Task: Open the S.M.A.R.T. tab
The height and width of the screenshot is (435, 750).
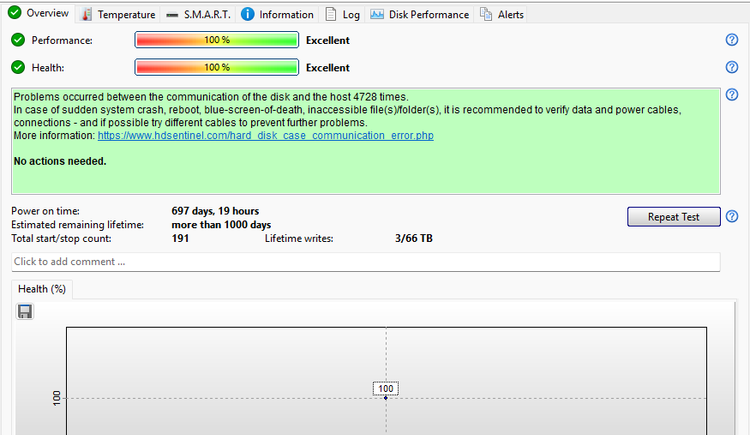Action: (x=199, y=15)
